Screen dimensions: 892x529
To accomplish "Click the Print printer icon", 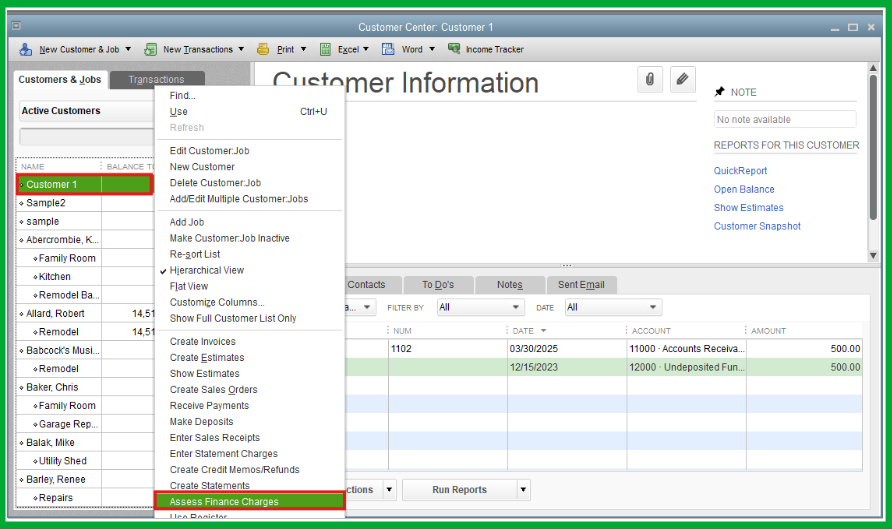I will [x=263, y=49].
